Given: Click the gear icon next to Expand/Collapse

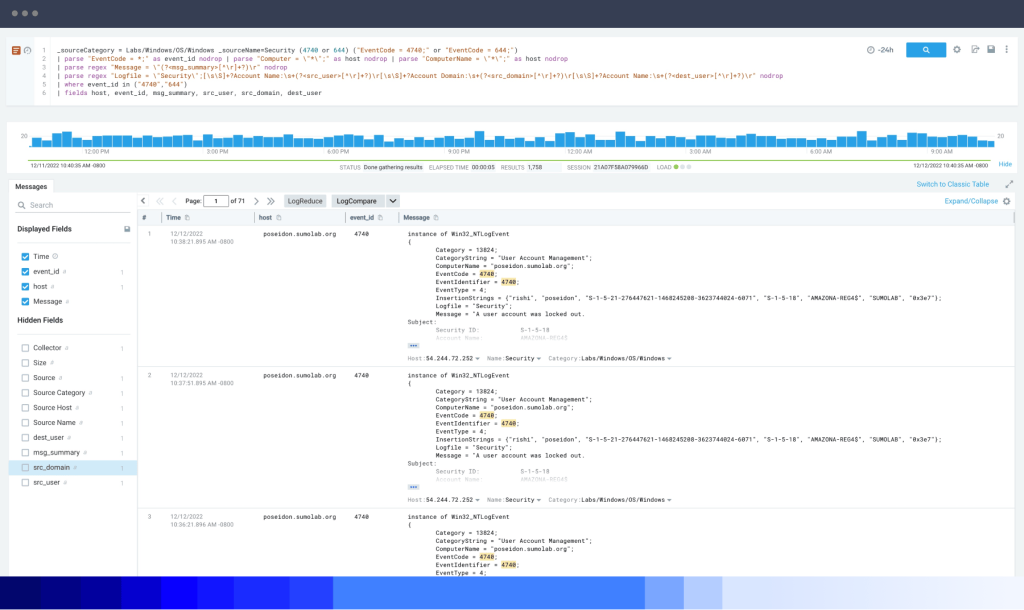Looking at the screenshot, I should coord(1005,200).
